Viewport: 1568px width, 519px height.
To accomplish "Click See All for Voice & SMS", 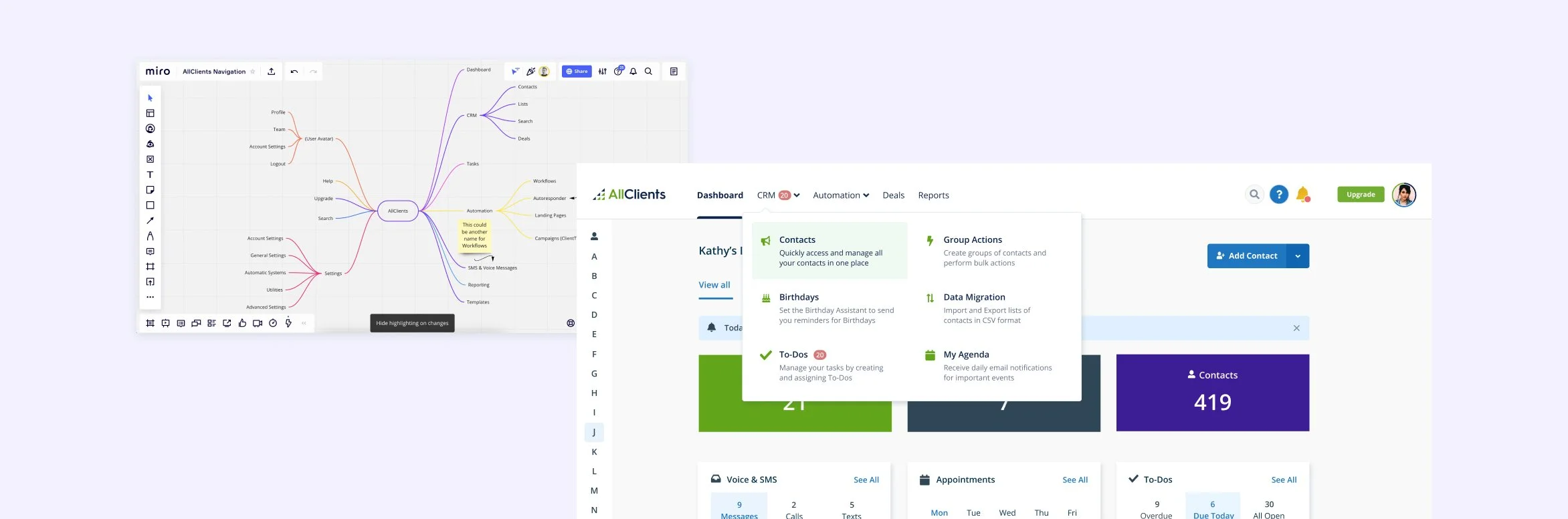I will click(866, 480).
